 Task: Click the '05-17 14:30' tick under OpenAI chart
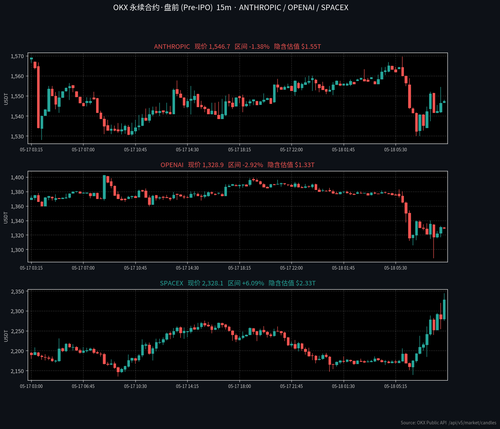click(187, 268)
